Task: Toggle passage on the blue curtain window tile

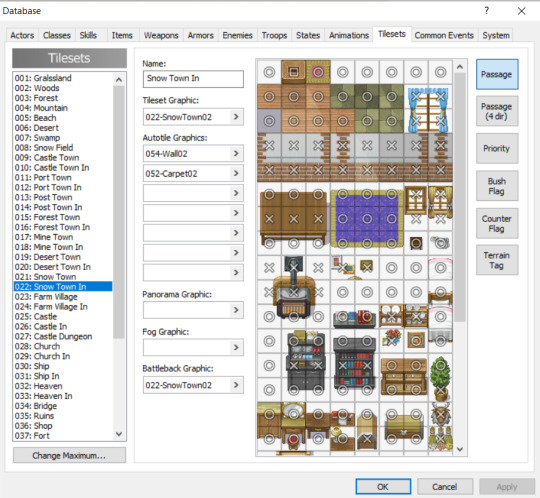Action: click(x=428, y=109)
